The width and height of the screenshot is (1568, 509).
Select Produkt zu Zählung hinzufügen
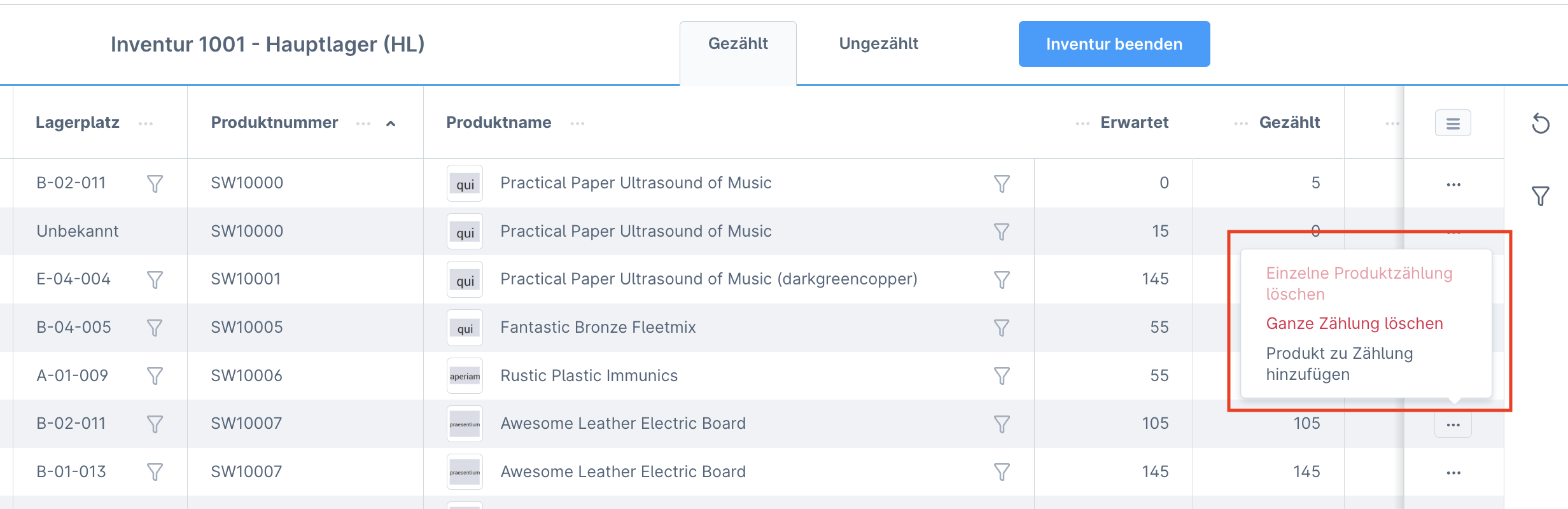1340,363
